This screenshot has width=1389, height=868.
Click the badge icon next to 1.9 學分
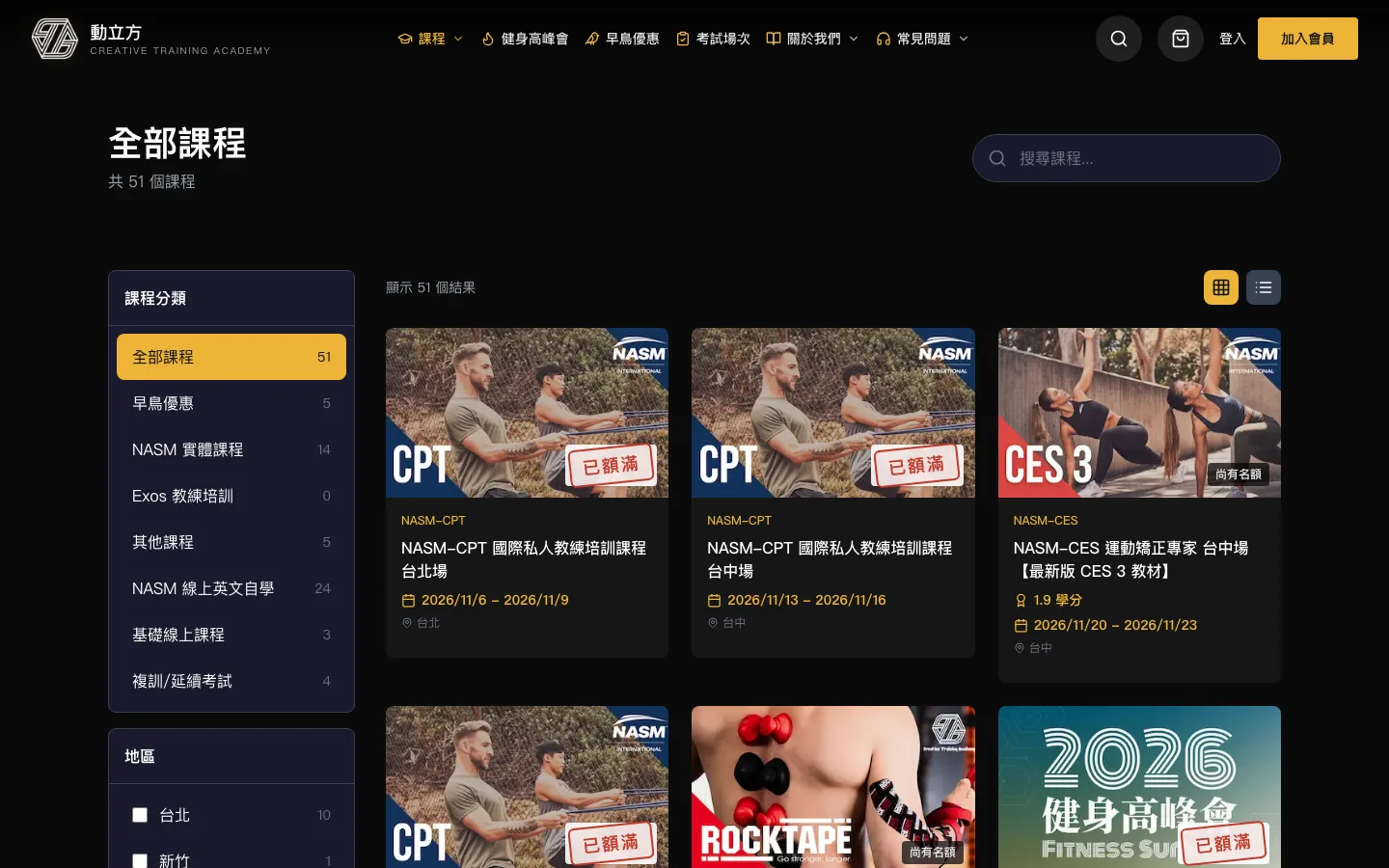1021,600
